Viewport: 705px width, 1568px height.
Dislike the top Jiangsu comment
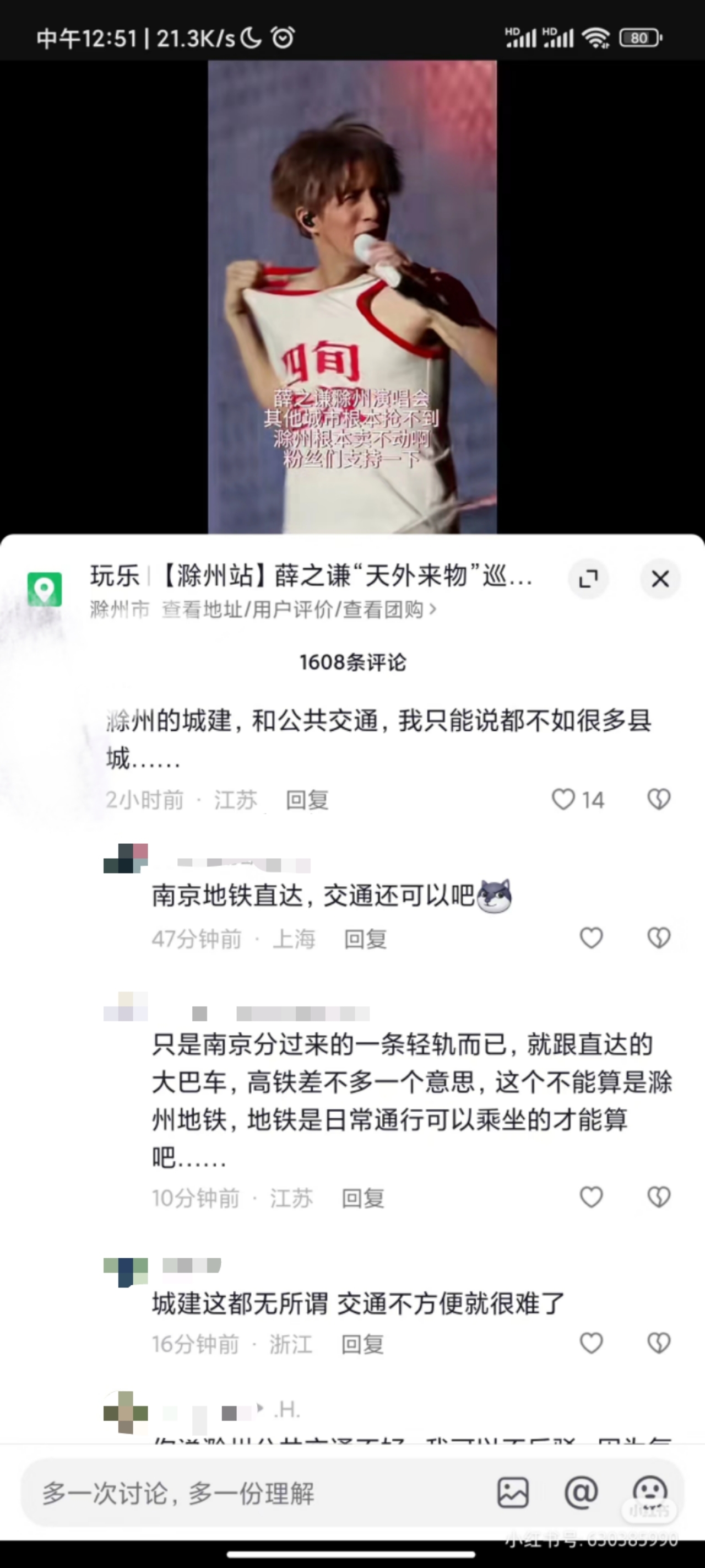tap(659, 799)
